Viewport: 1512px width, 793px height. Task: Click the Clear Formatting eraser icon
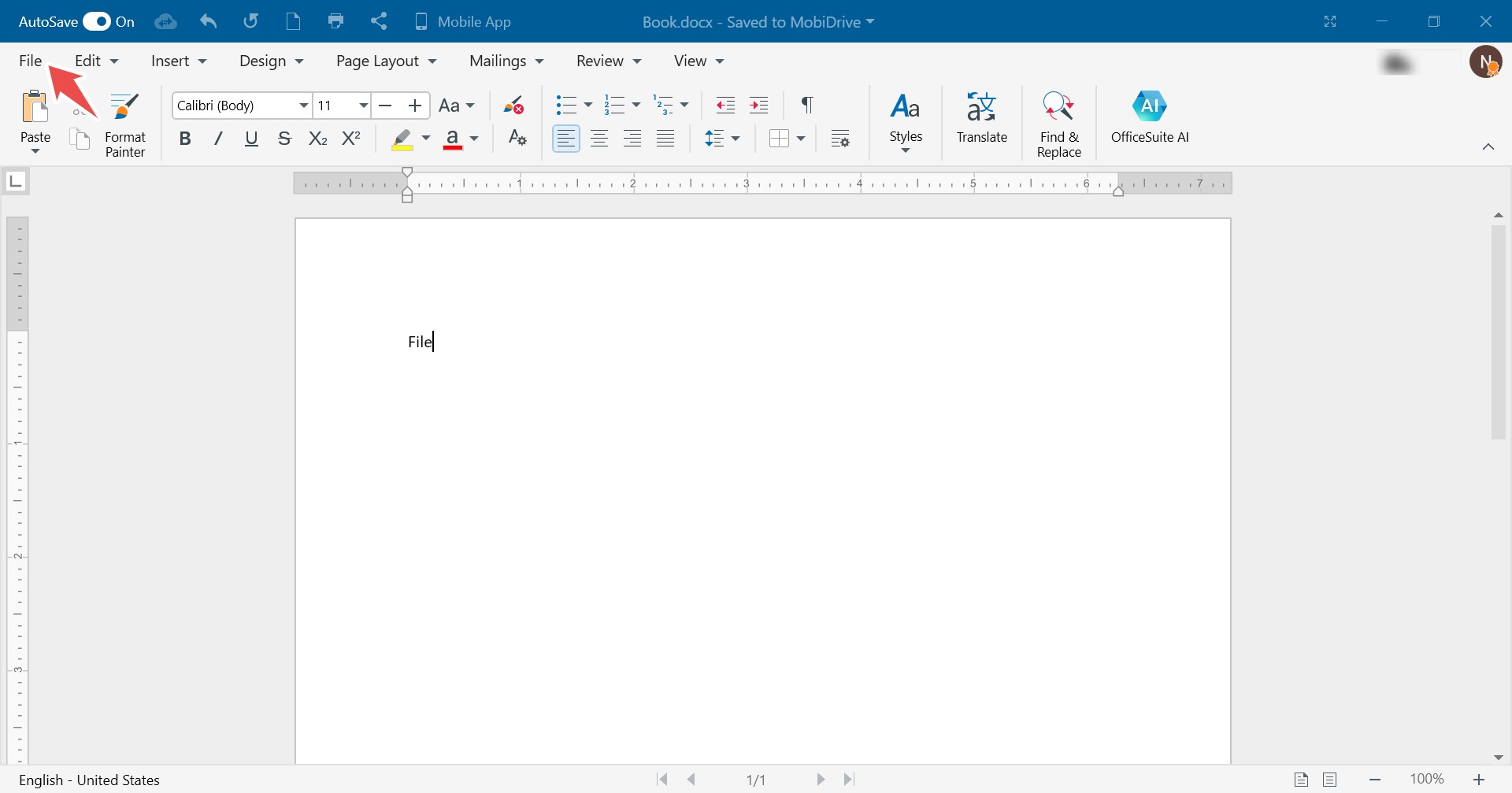[x=513, y=106]
